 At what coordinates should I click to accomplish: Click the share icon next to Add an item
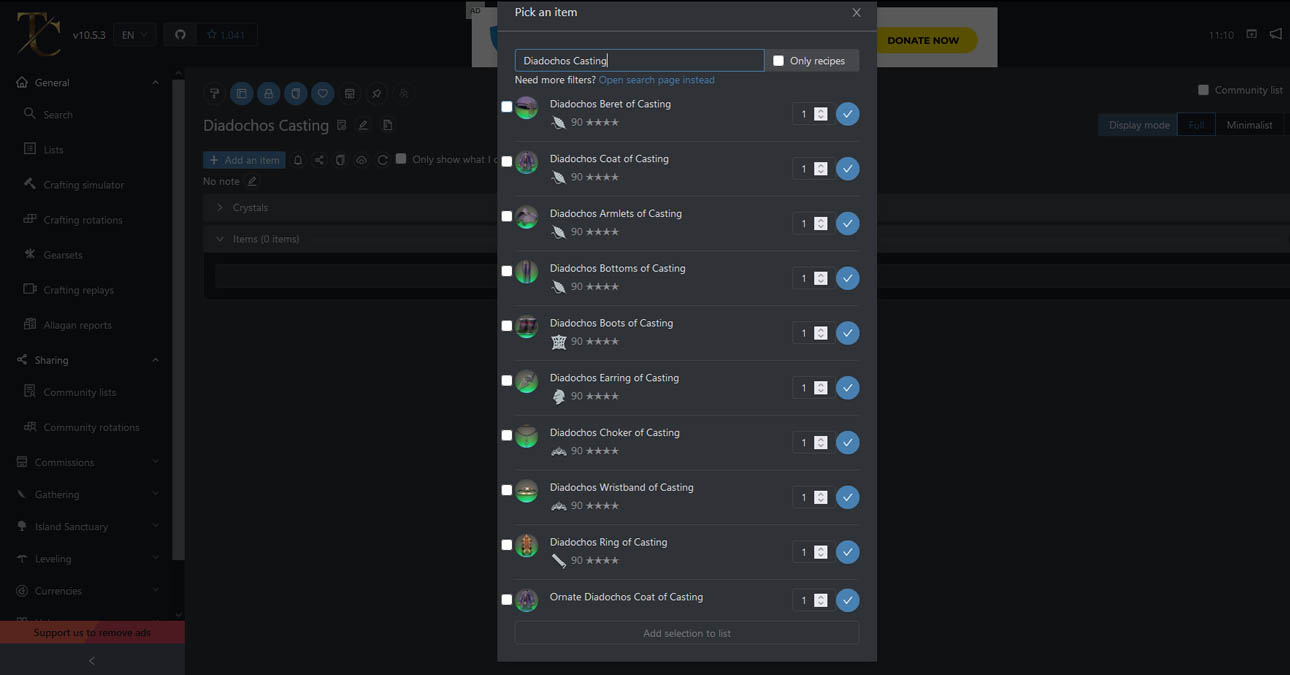318,160
